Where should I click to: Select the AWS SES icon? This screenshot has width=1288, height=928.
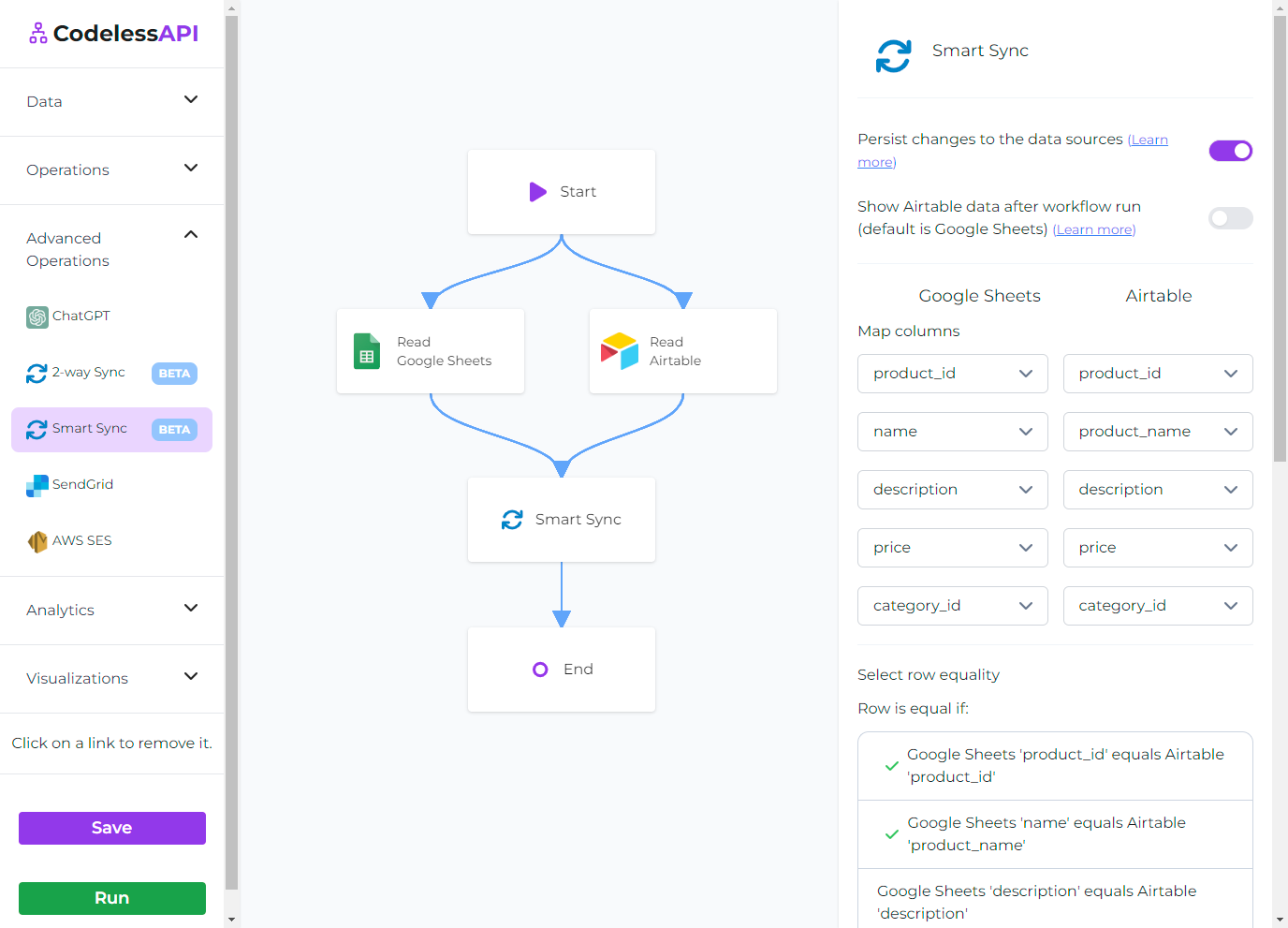[37, 542]
